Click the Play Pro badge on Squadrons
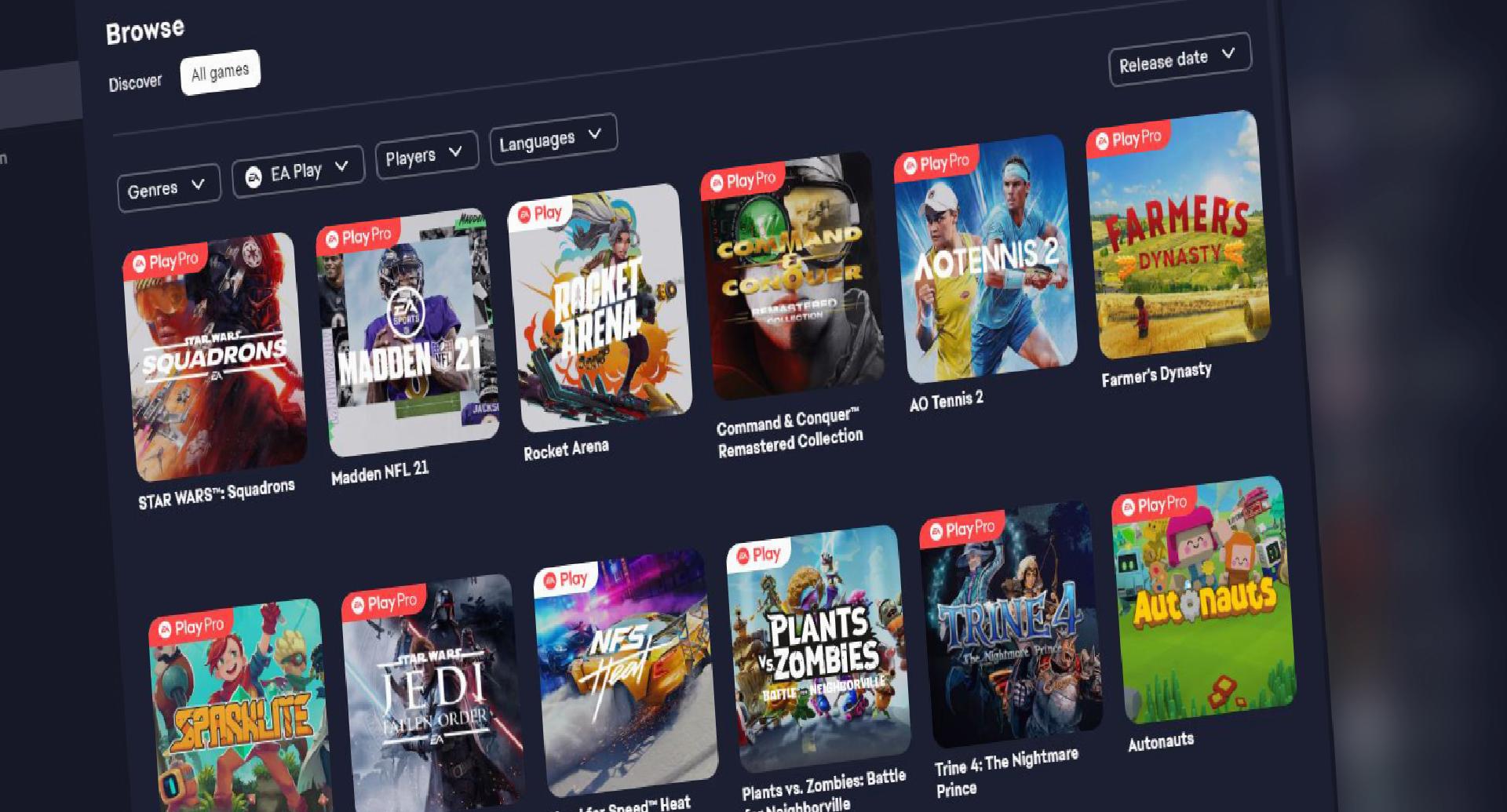This screenshot has width=1507, height=812. click(165, 261)
